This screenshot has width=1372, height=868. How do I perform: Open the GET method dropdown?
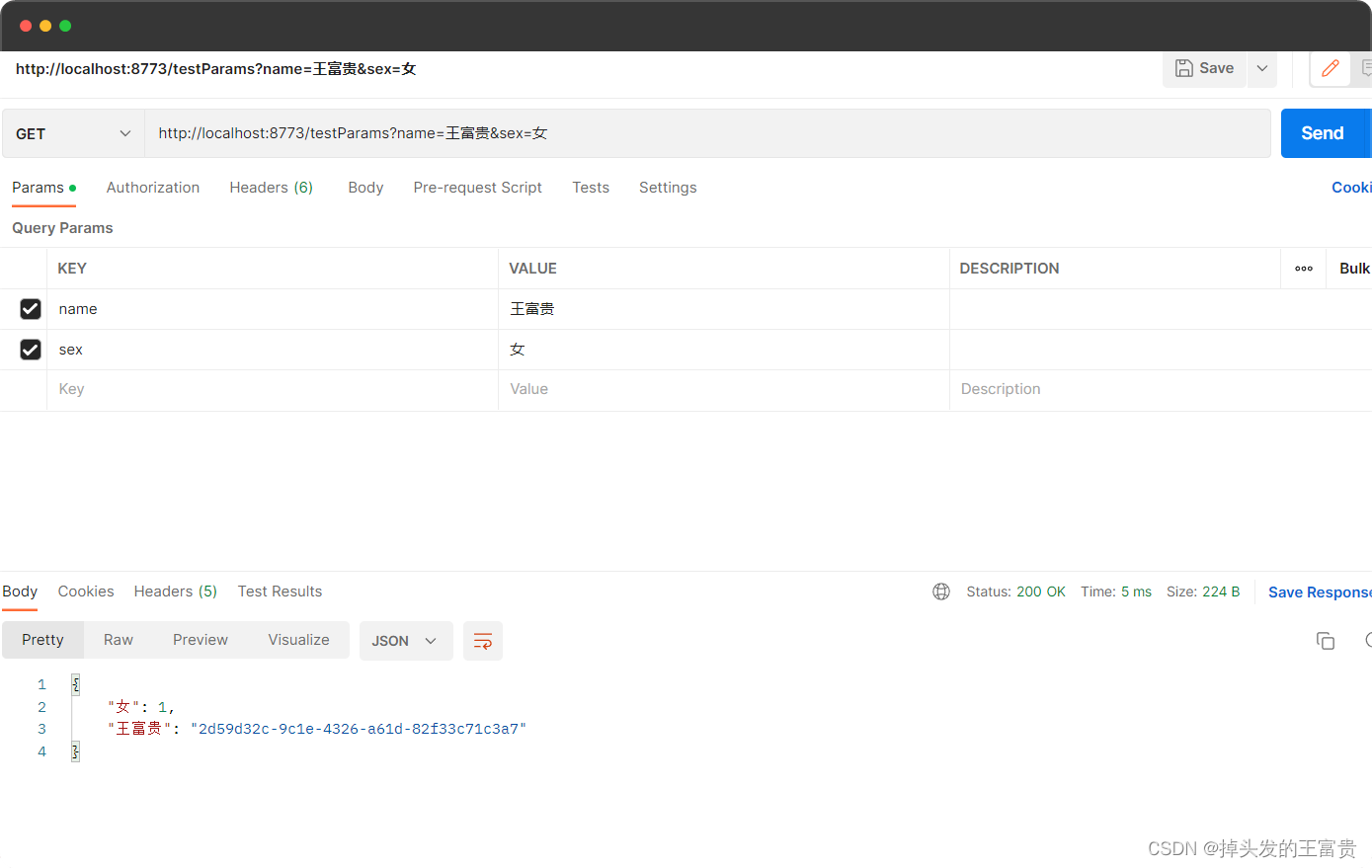pyautogui.click(x=73, y=133)
